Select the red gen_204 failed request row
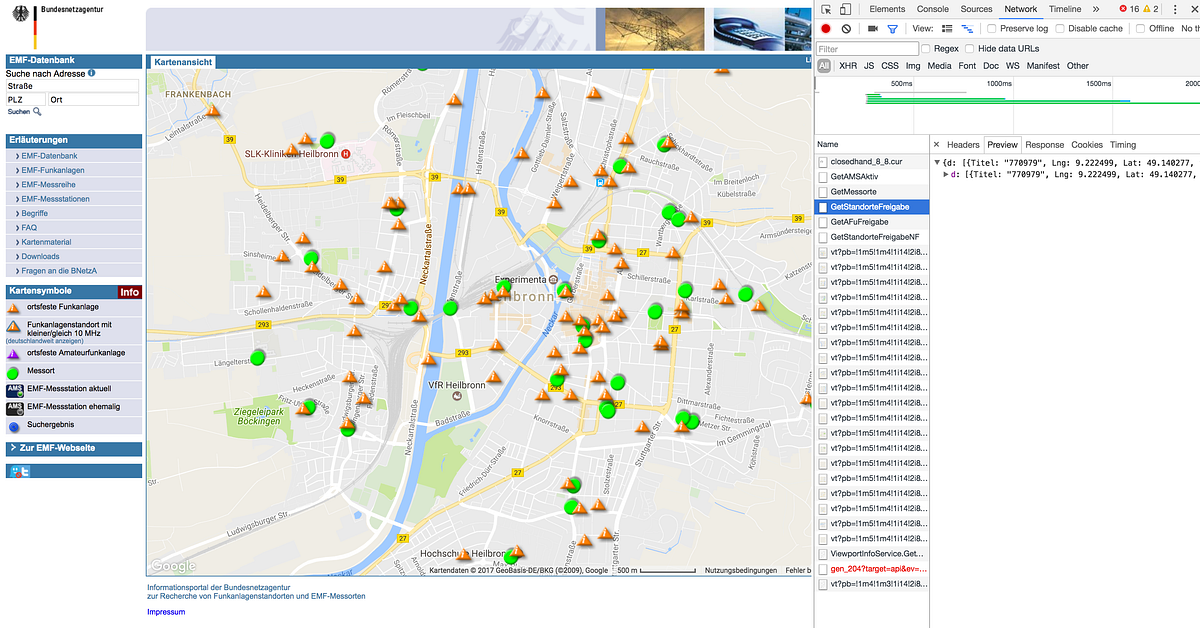 coord(872,568)
